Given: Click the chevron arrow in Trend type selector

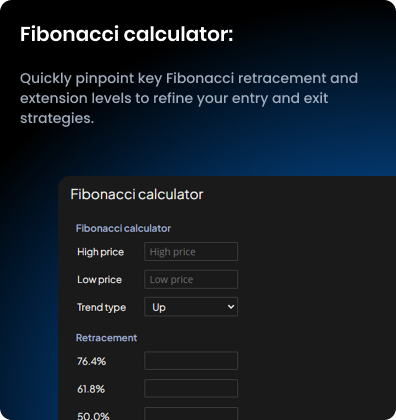Looking at the screenshot, I should [231, 307].
